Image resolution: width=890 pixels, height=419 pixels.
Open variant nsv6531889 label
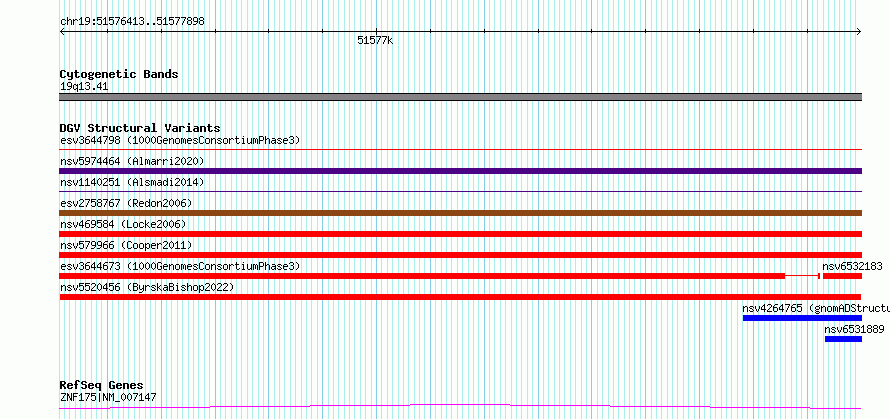point(854,329)
